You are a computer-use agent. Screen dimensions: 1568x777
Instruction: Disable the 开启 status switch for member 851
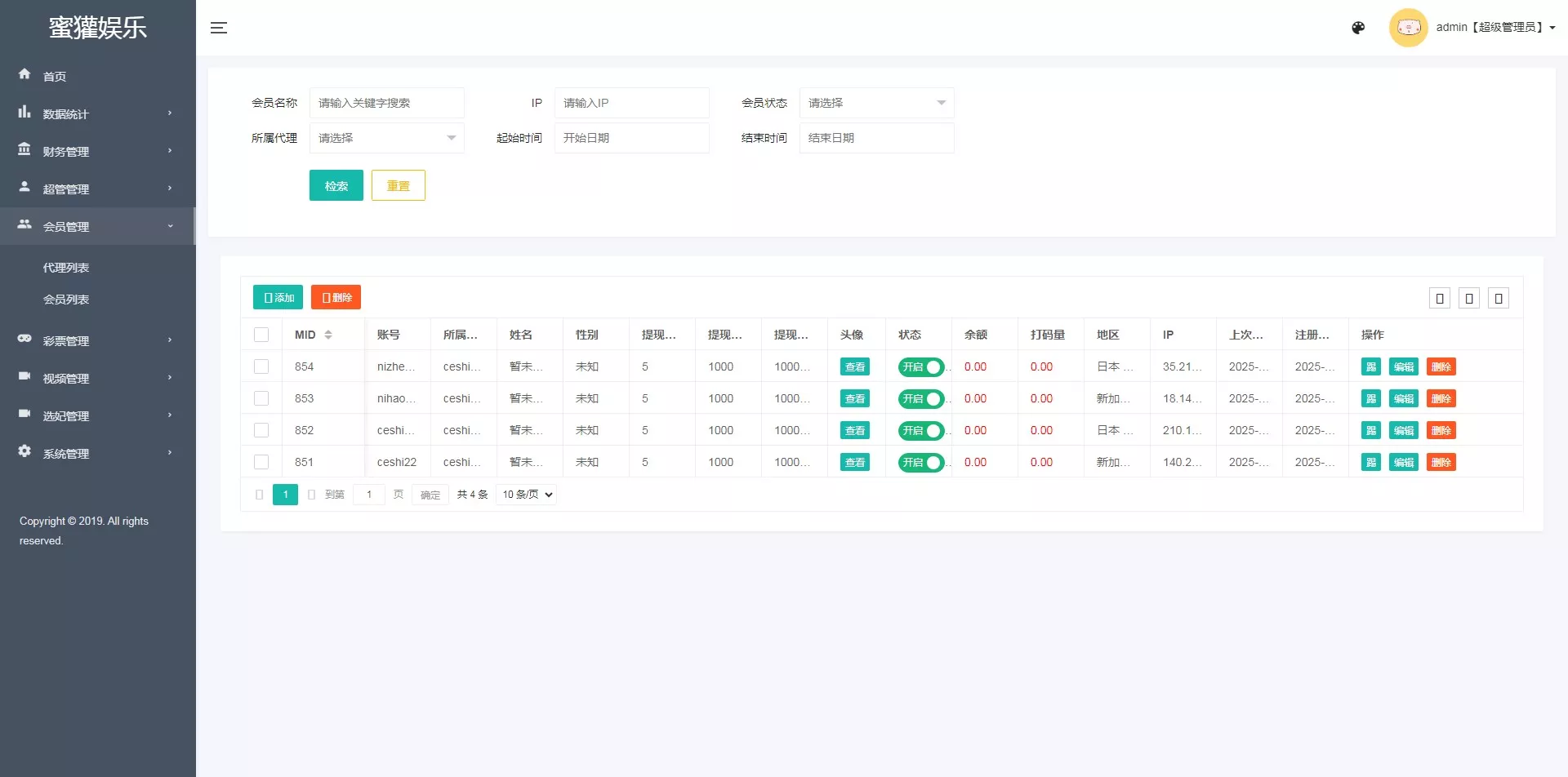tap(920, 463)
